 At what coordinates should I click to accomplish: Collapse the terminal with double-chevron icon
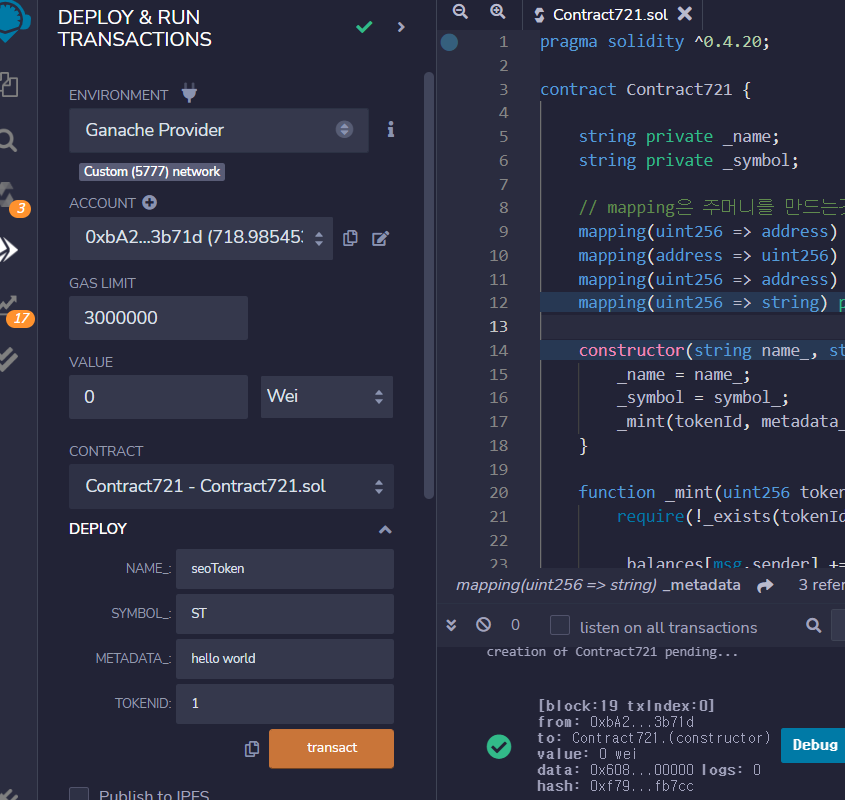pos(452,625)
